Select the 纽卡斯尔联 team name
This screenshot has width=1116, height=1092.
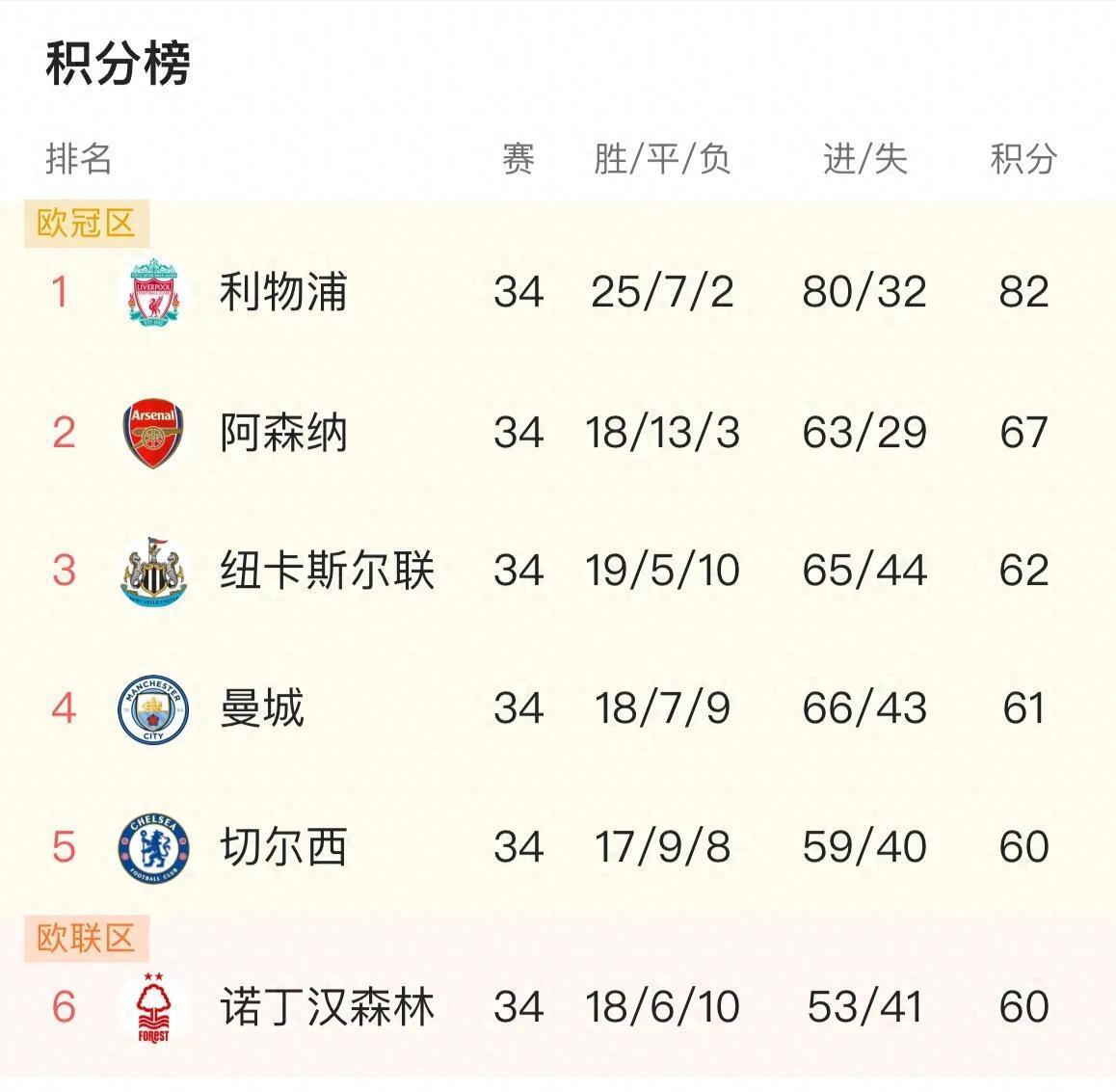coord(327,571)
